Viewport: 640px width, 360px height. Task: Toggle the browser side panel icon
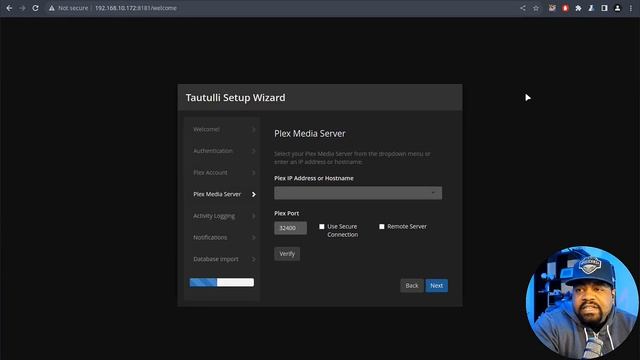tap(604, 8)
